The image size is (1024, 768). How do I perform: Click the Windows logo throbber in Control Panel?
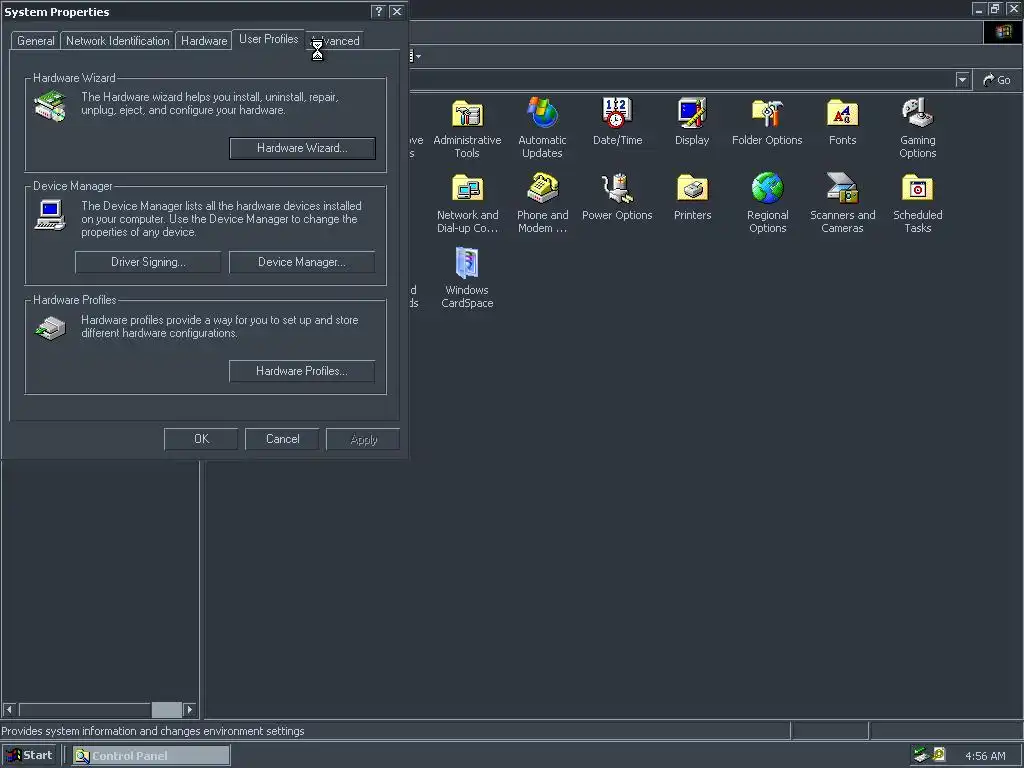pyautogui.click(x=1003, y=32)
